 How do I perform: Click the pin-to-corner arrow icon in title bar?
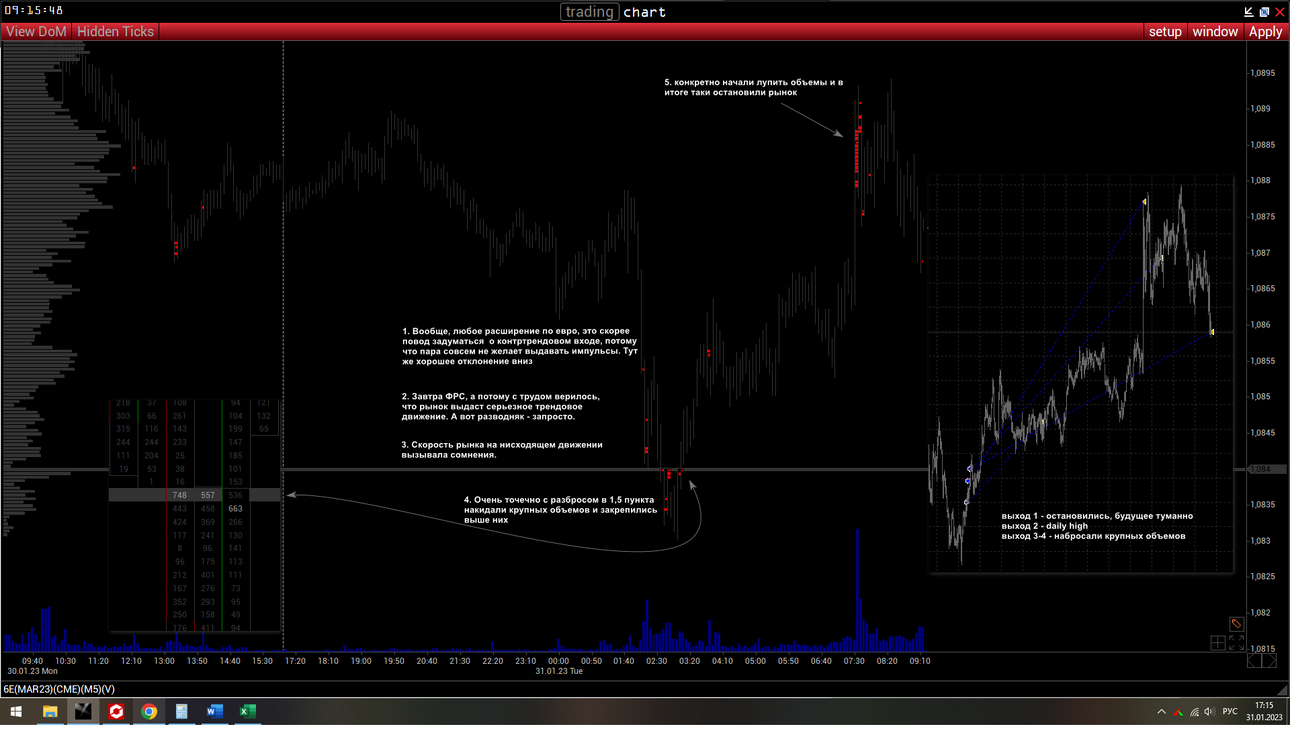1248,12
